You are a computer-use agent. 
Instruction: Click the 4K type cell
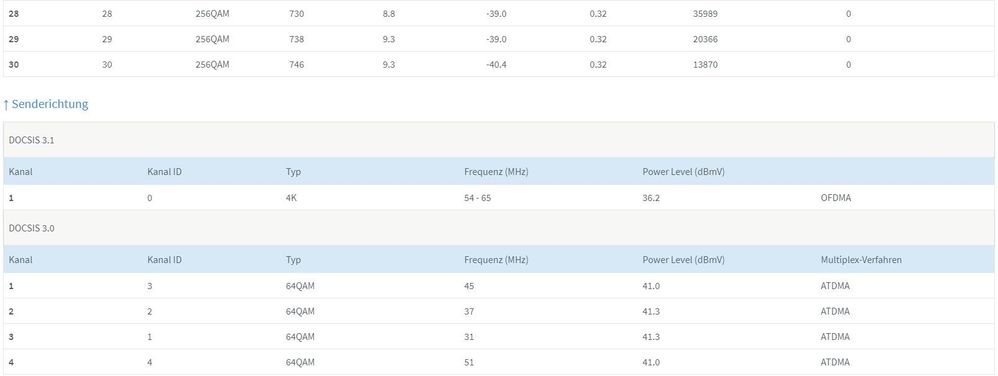pos(292,198)
